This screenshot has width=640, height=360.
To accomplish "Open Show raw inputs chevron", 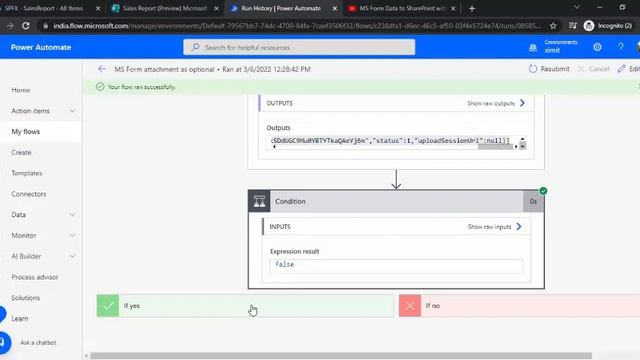I will pos(519,227).
